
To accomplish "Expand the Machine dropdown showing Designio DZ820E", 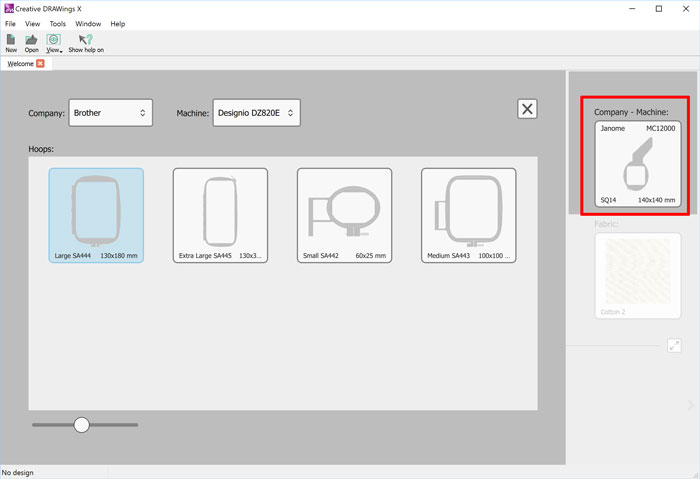I will pos(256,113).
